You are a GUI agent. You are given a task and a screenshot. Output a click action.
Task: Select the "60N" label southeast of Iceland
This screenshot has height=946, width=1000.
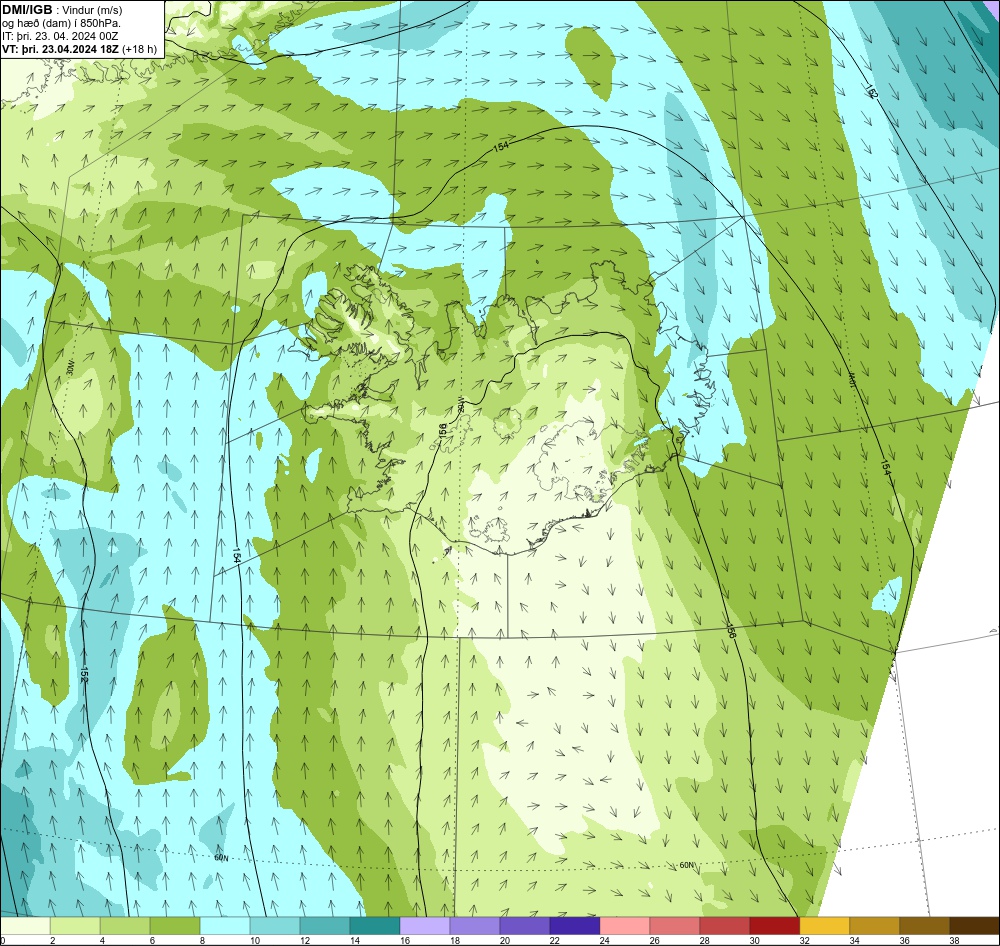(x=686, y=866)
